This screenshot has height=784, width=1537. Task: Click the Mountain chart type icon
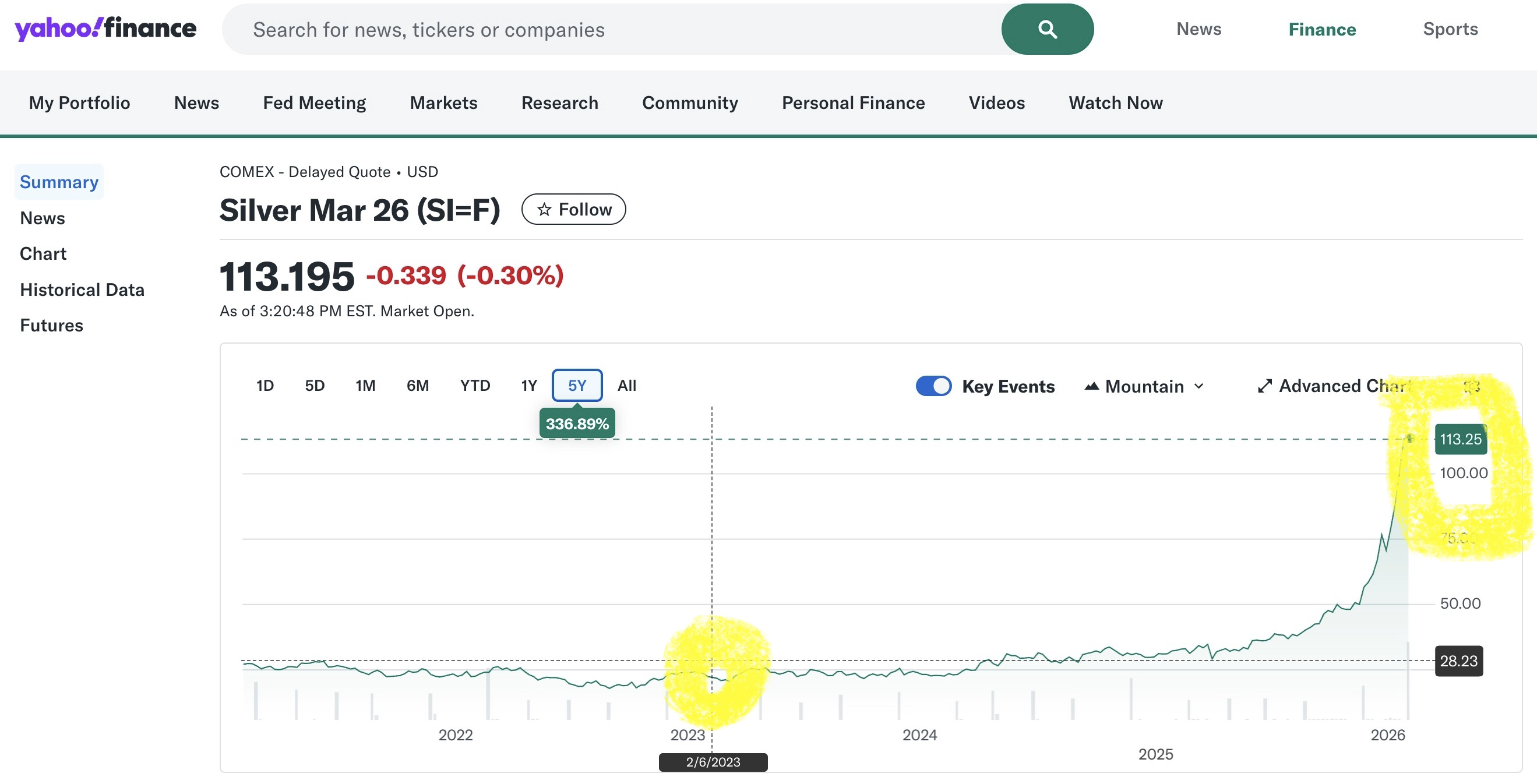(1091, 386)
